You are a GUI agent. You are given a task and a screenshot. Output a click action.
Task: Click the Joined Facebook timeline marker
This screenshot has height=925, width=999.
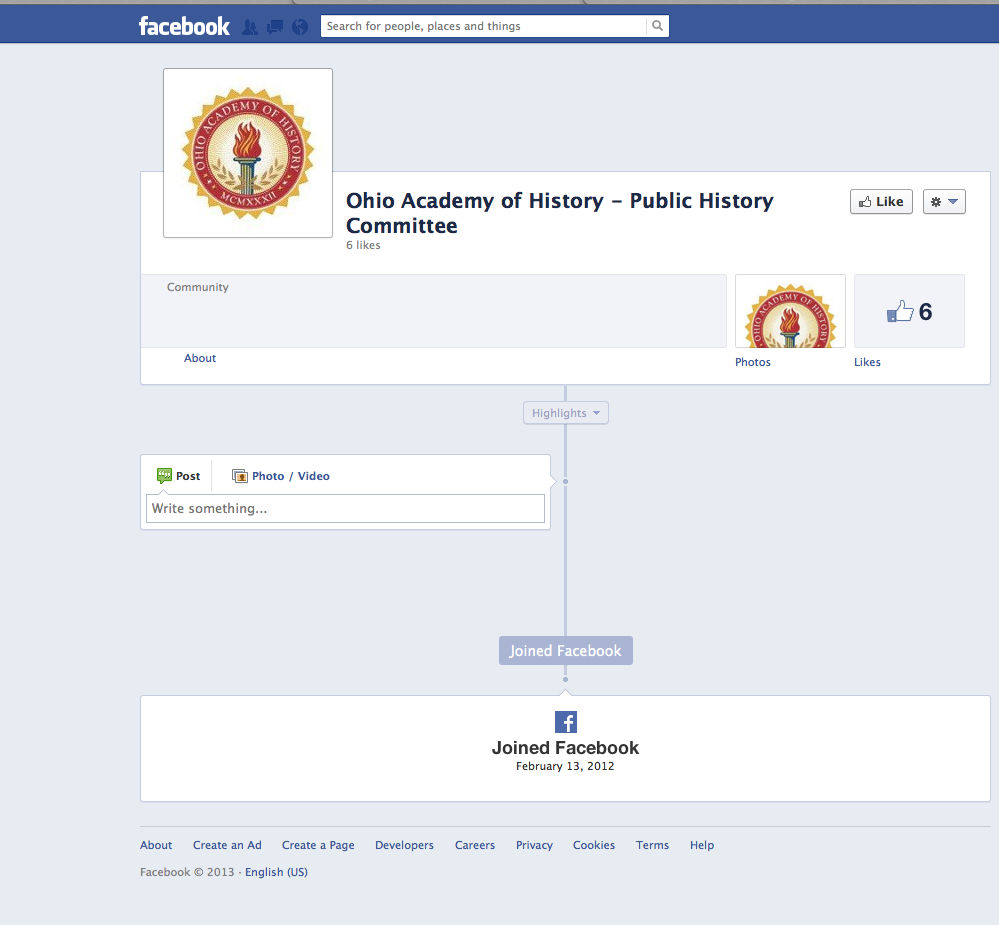click(566, 650)
